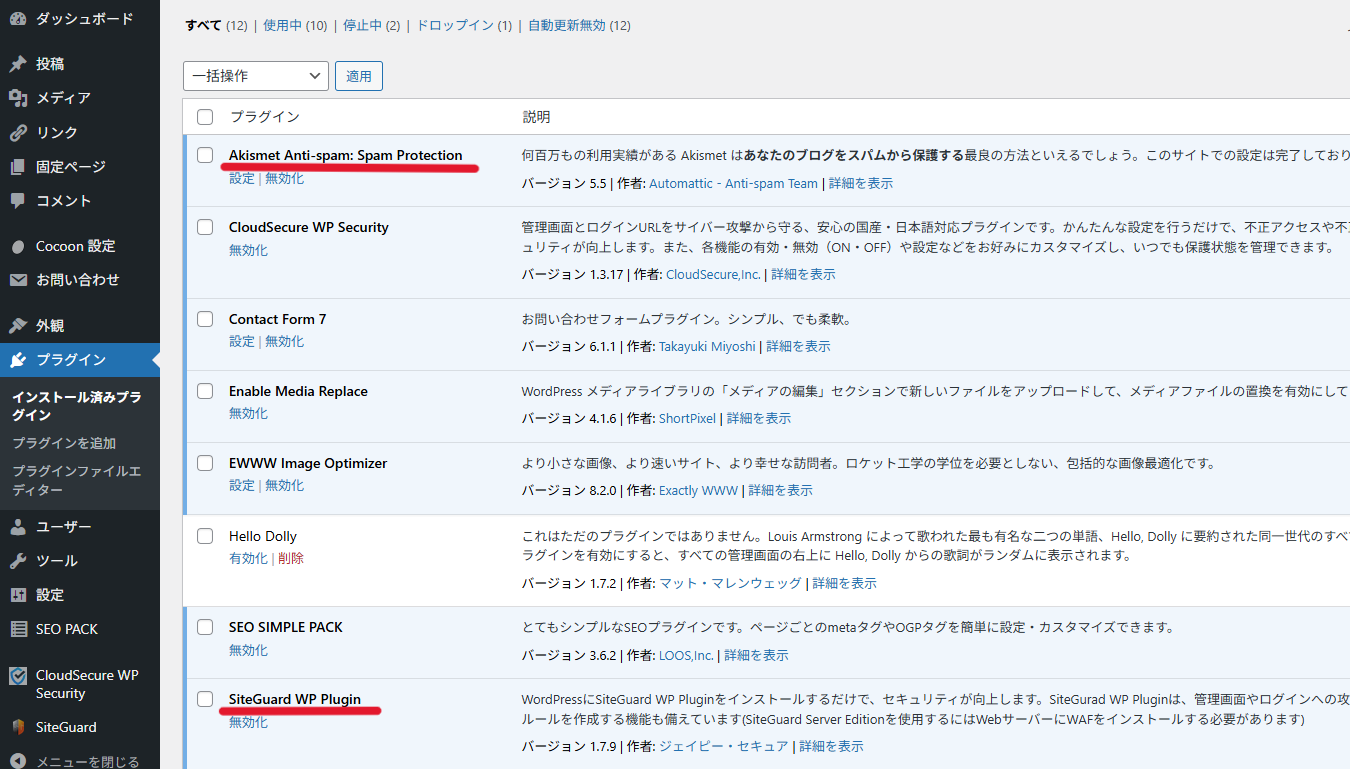Screen dimensions: 1350x769
Task: Open the ツール menu in sidebar
Action: 80,561
